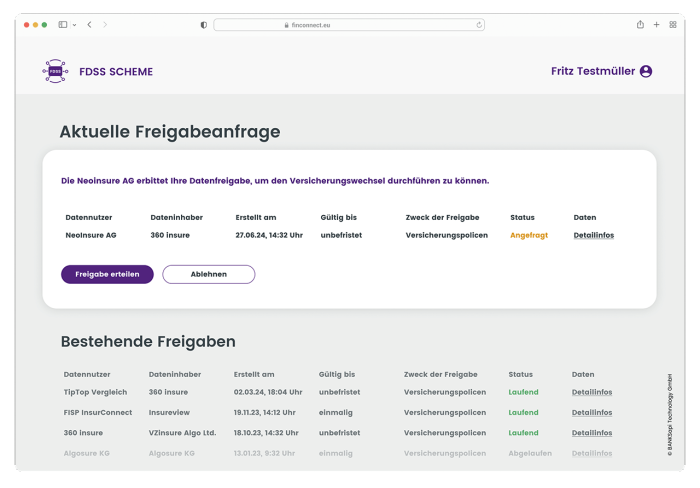Click the FDSS SCHEME title text
Viewport: 700px width, 488px height.
[x=116, y=71]
